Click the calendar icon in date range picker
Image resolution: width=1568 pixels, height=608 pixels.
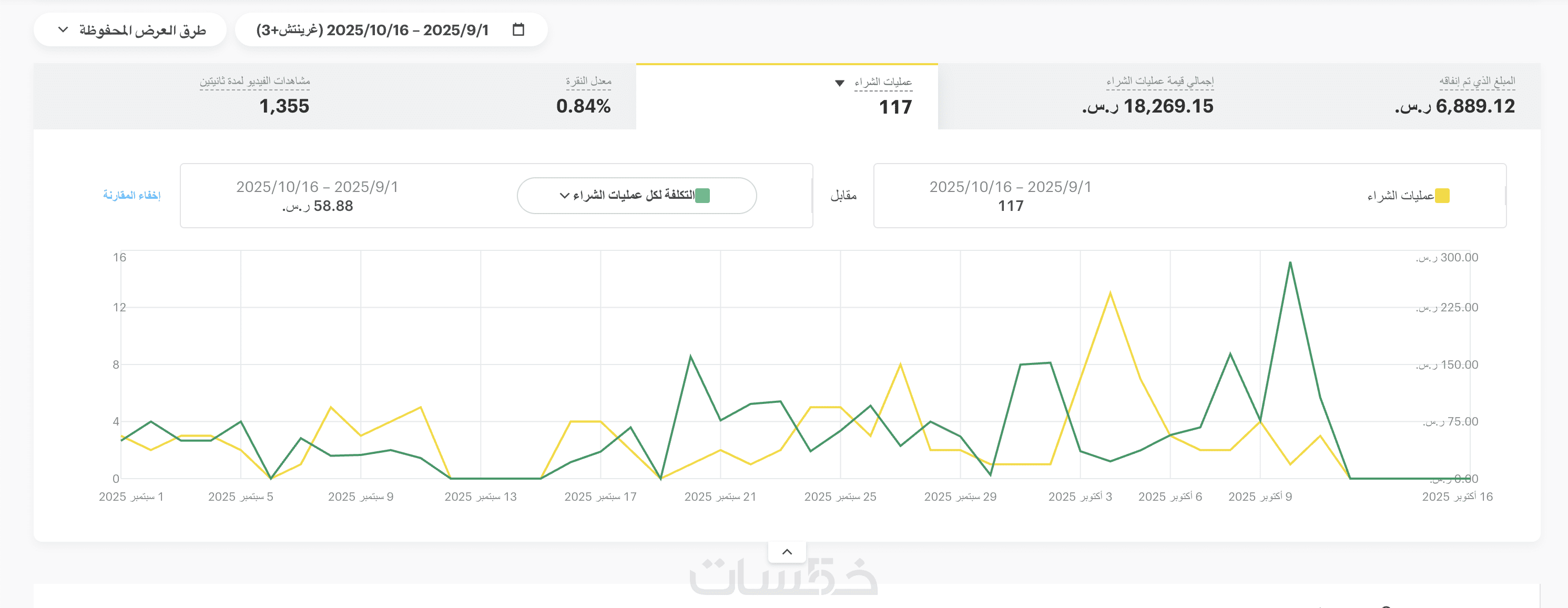(518, 30)
